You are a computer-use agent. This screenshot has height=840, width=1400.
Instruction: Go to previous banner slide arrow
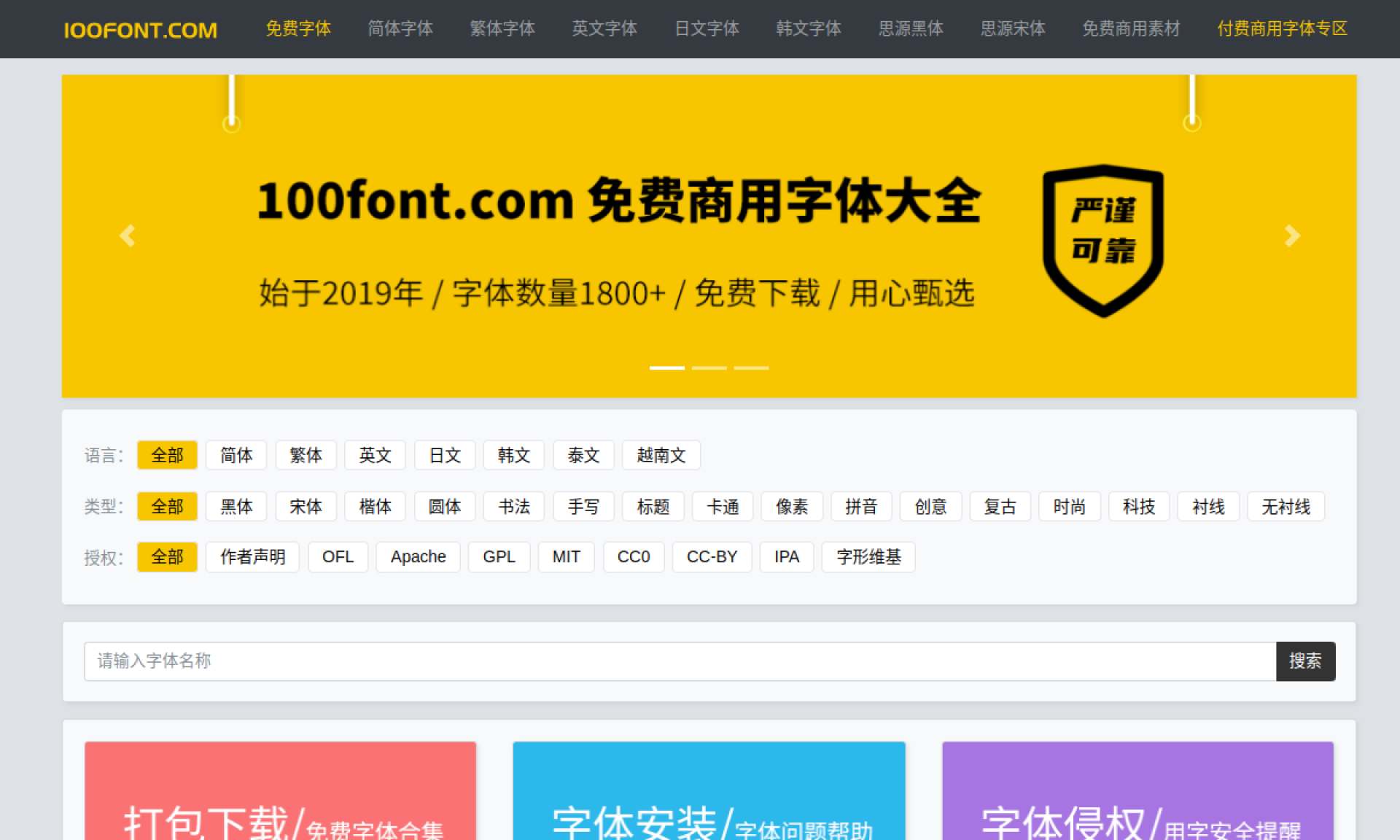(x=128, y=236)
